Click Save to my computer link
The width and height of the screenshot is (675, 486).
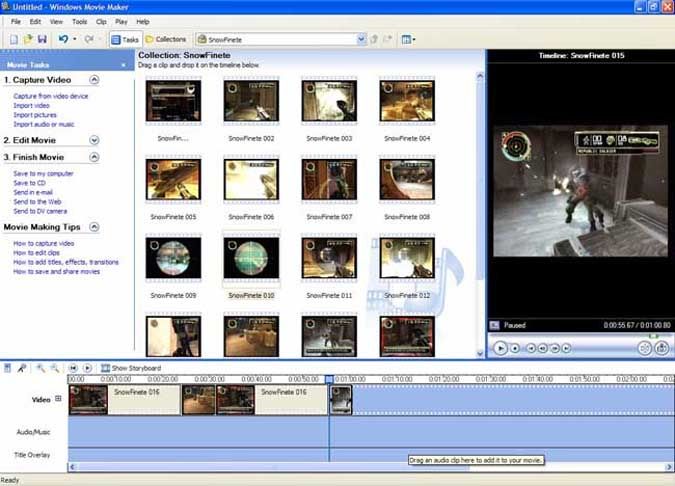click(42, 174)
